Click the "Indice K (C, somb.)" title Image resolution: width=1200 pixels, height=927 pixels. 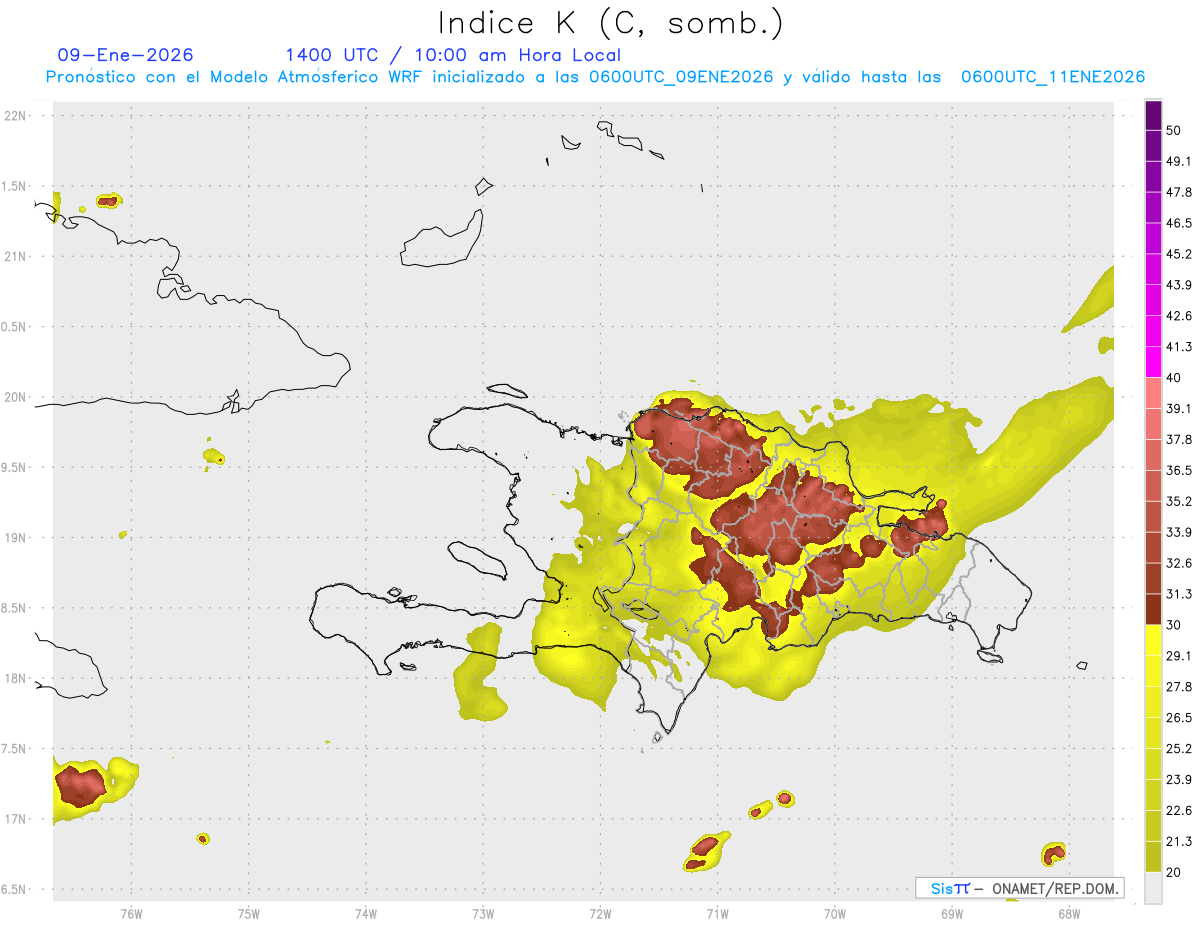point(610,22)
